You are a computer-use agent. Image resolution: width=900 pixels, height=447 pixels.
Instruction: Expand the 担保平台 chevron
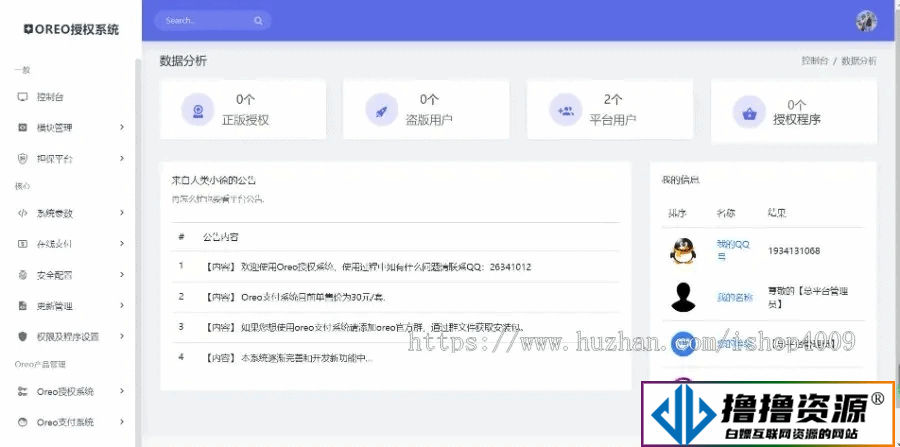(122, 158)
